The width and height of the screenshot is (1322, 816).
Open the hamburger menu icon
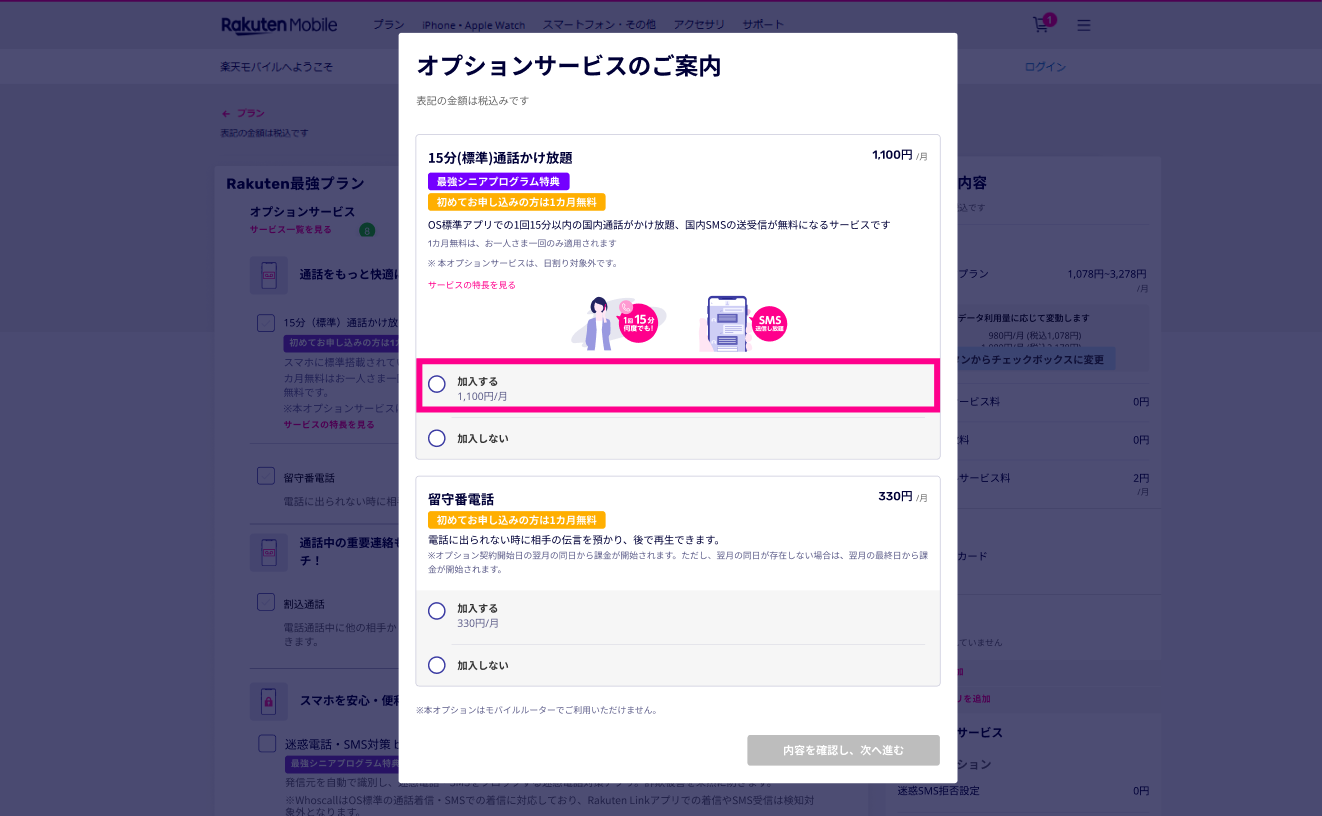click(x=1084, y=25)
